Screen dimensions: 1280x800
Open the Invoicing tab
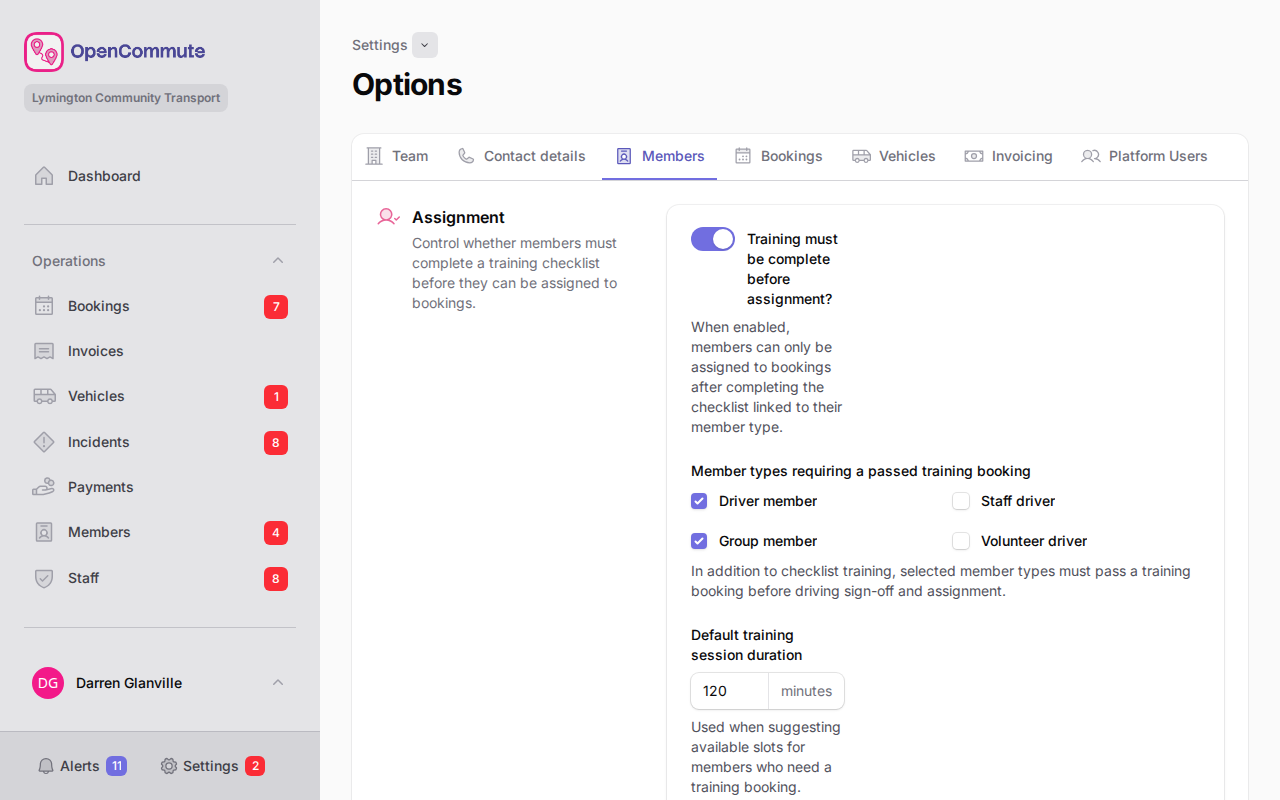1009,156
